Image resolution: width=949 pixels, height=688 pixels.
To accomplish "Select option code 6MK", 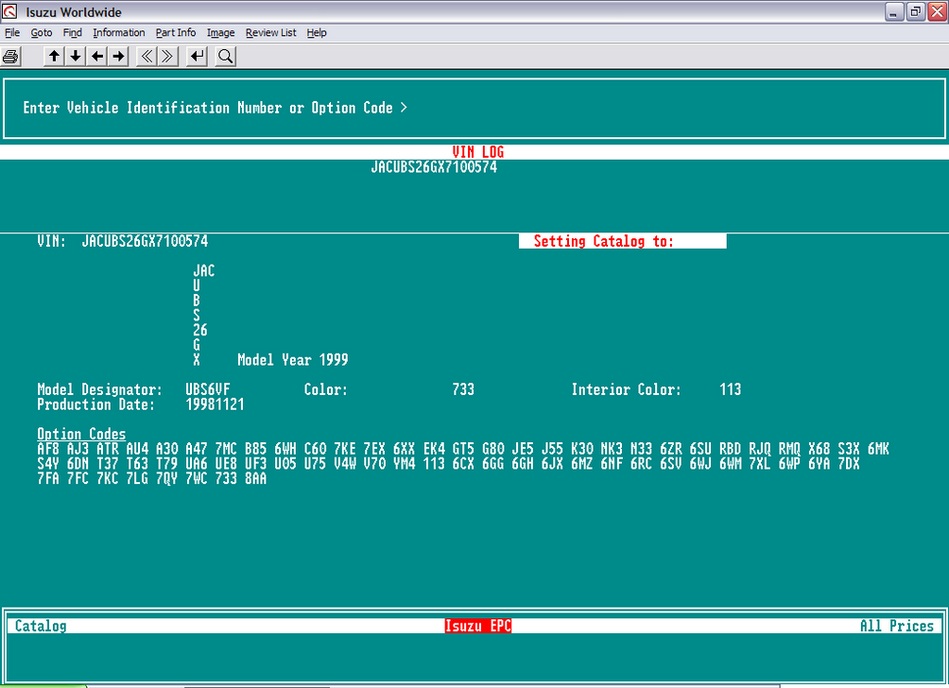I will tap(878, 449).
